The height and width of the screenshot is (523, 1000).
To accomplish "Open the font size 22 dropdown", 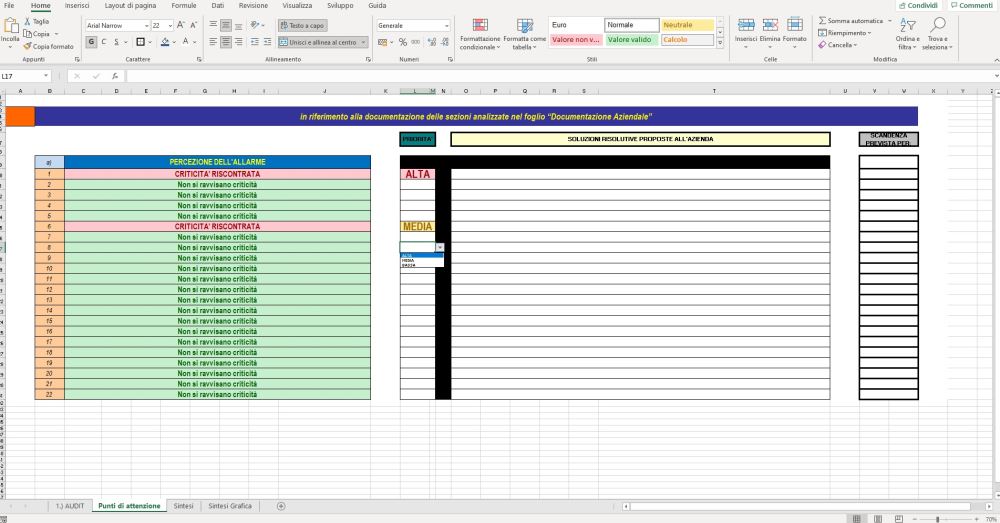I will tap(170, 26).
